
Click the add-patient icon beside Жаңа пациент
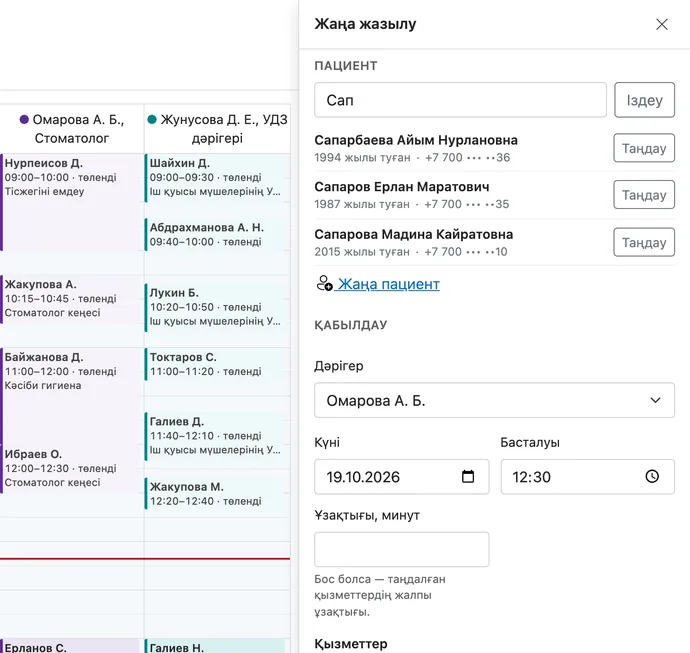tap(324, 283)
